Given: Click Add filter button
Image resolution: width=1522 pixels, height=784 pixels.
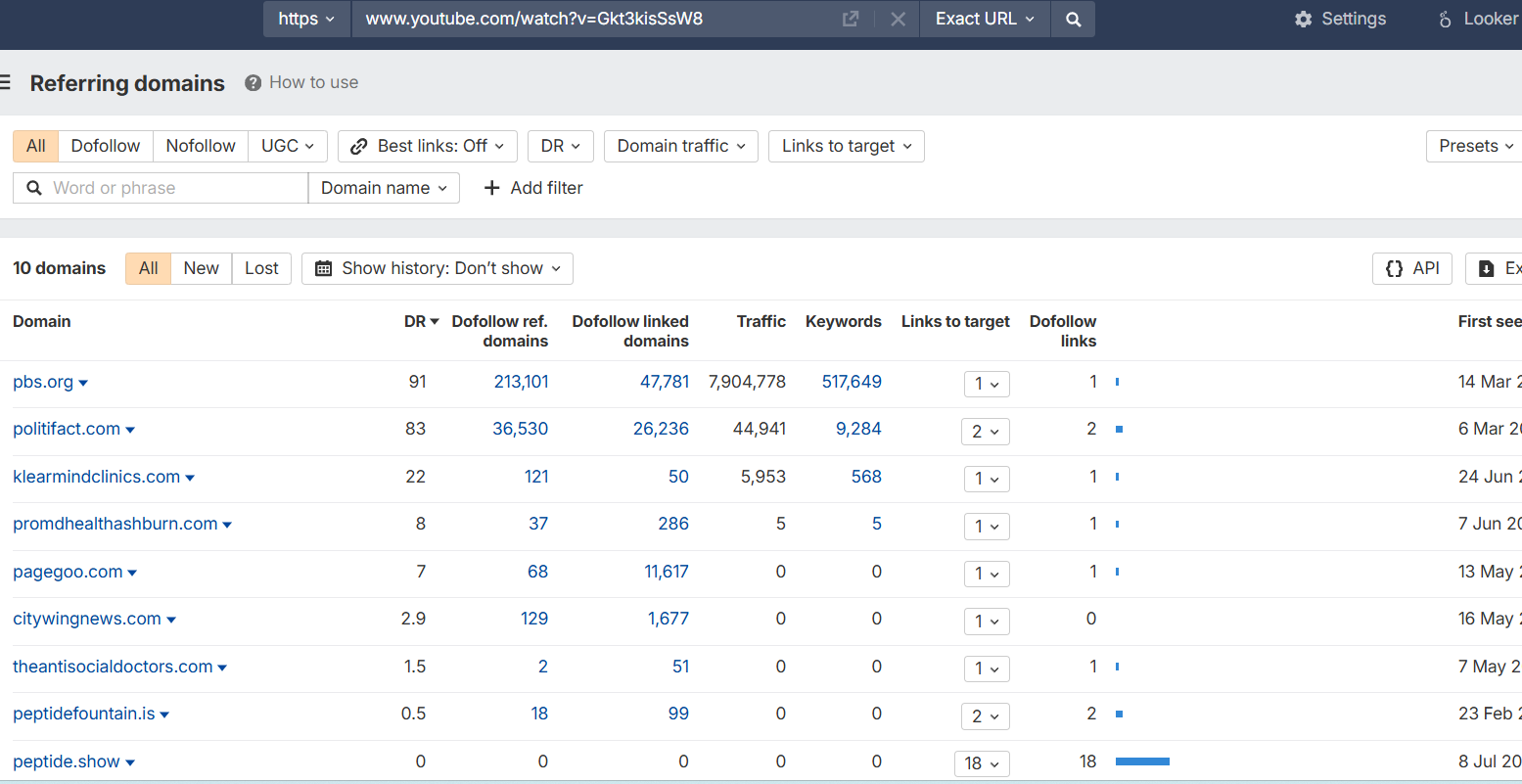Looking at the screenshot, I should (533, 188).
